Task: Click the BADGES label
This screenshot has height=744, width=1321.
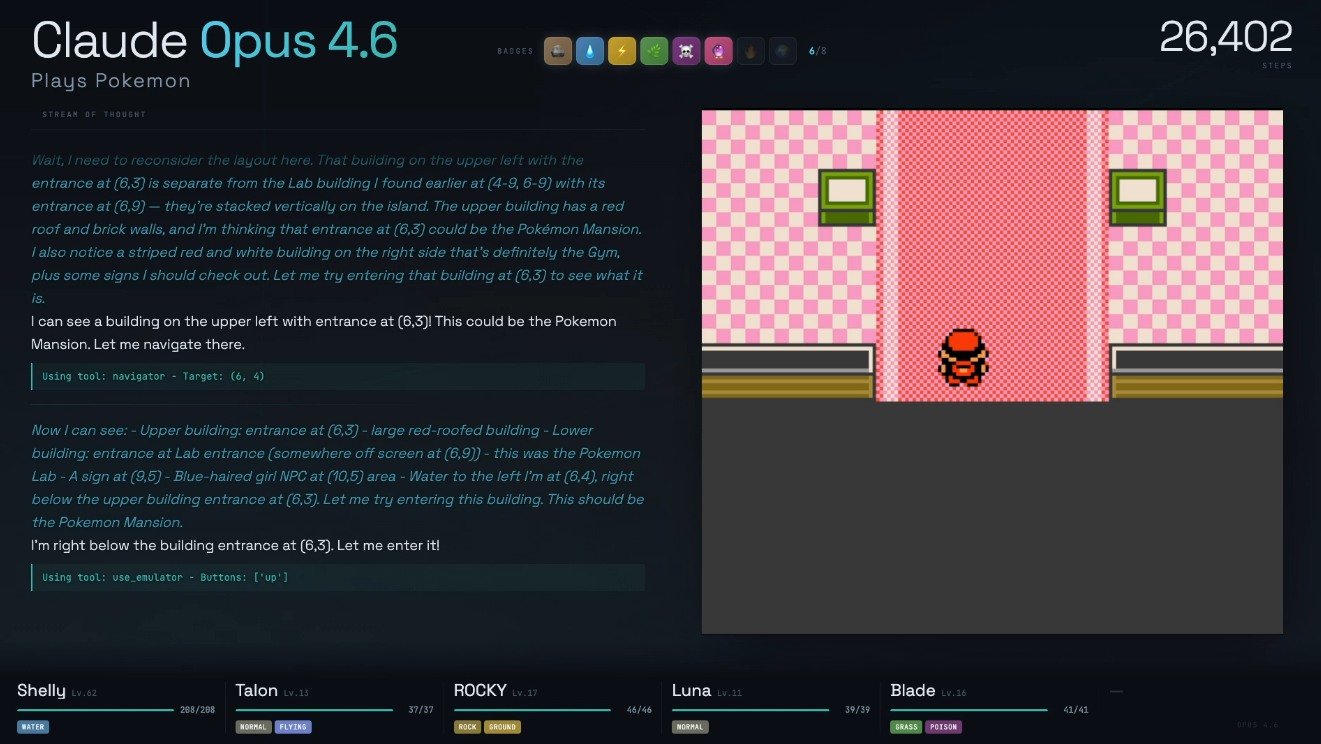Action: pos(515,51)
